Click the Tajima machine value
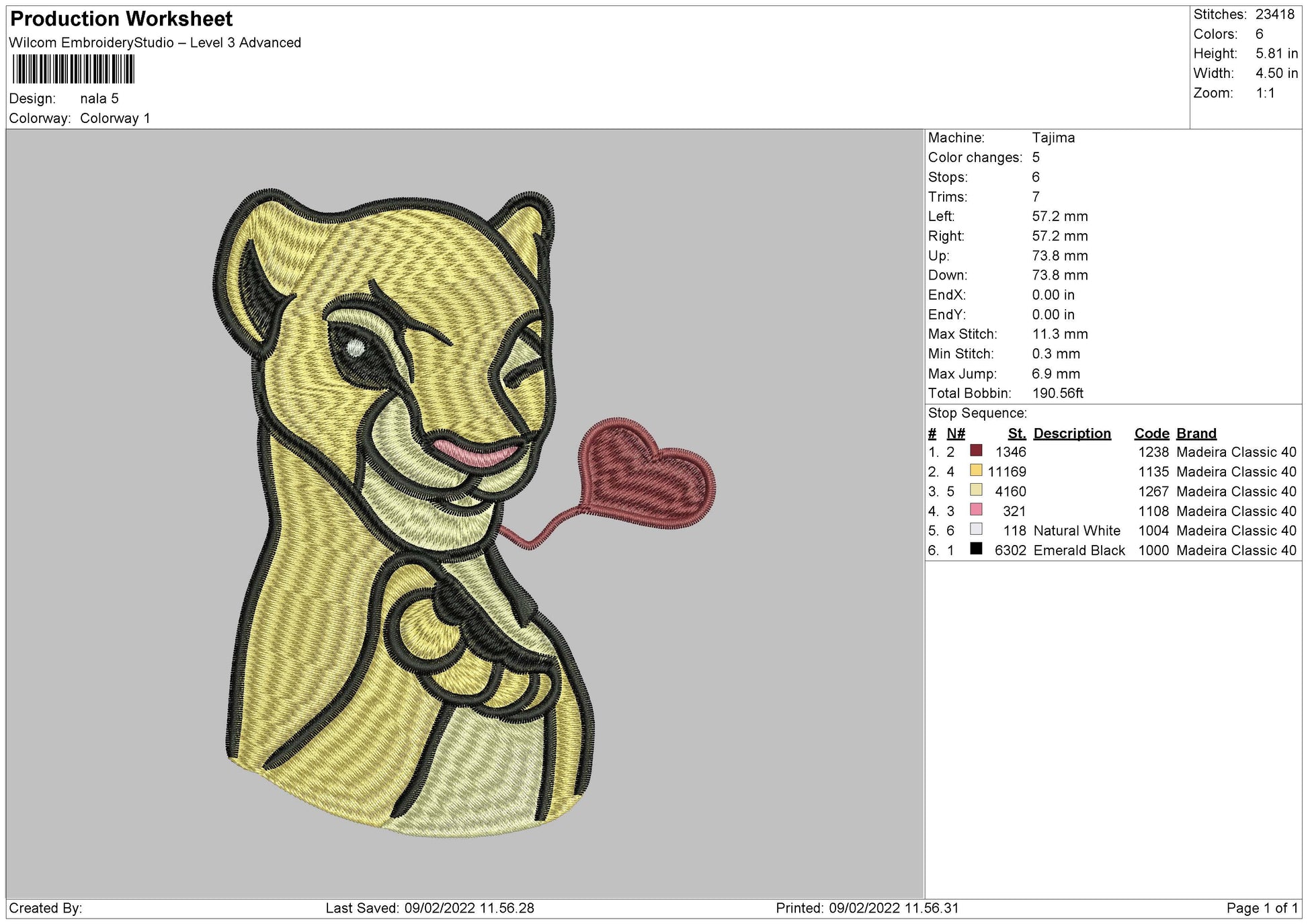The image size is (1308, 924). (1053, 138)
